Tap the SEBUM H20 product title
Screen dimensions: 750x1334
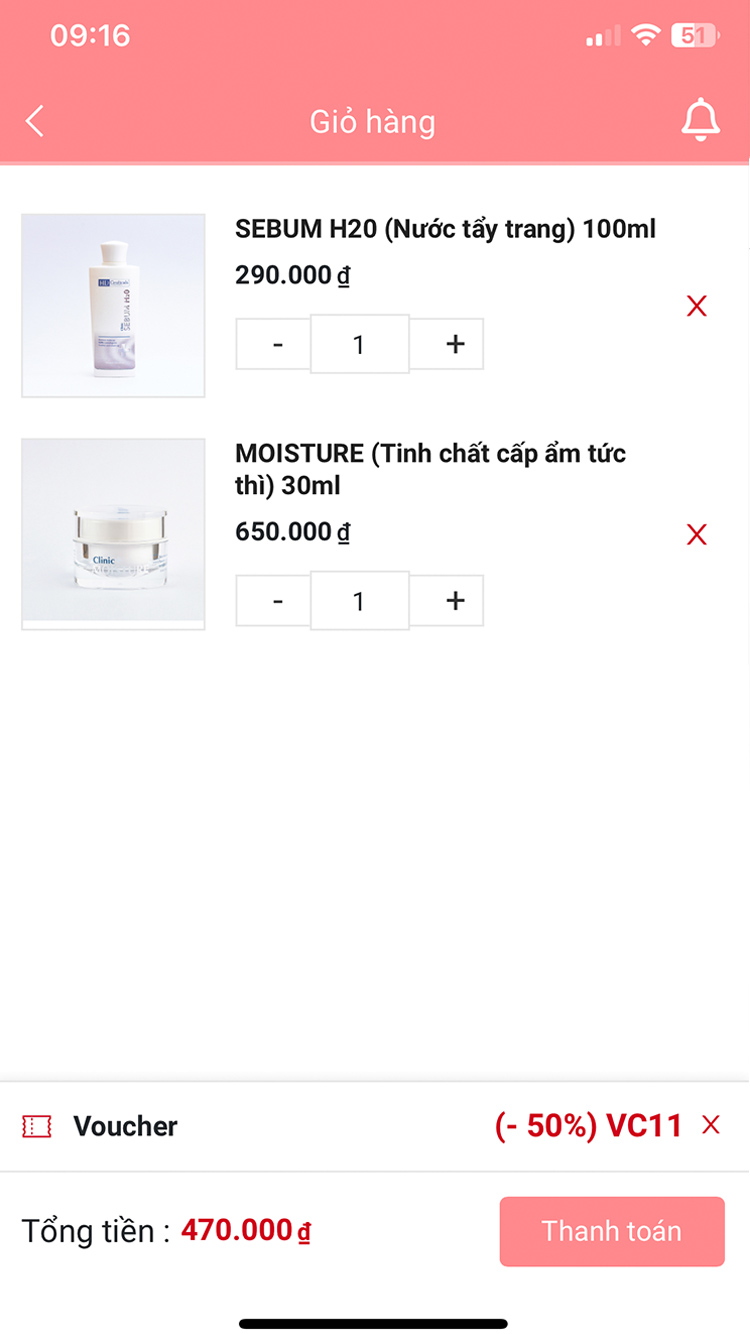pyautogui.click(x=445, y=229)
